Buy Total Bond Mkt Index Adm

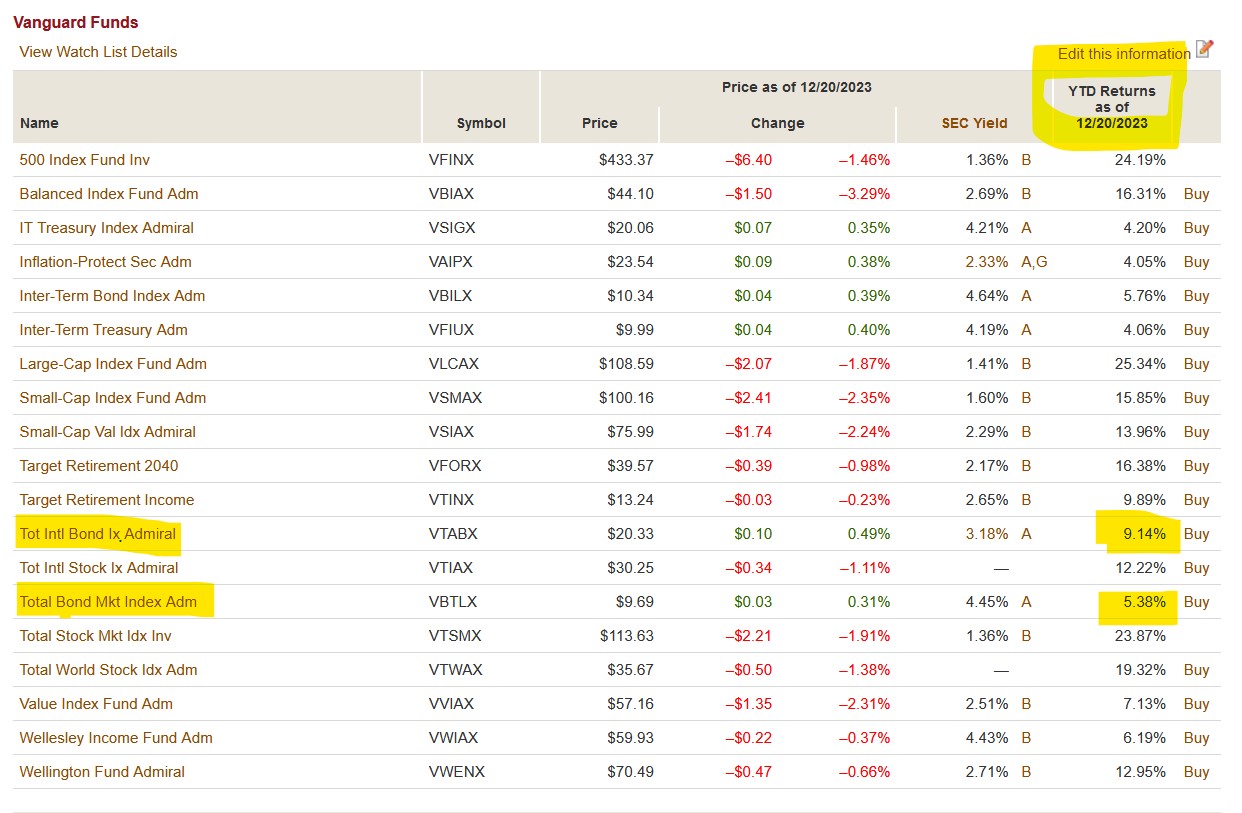(x=1196, y=602)
